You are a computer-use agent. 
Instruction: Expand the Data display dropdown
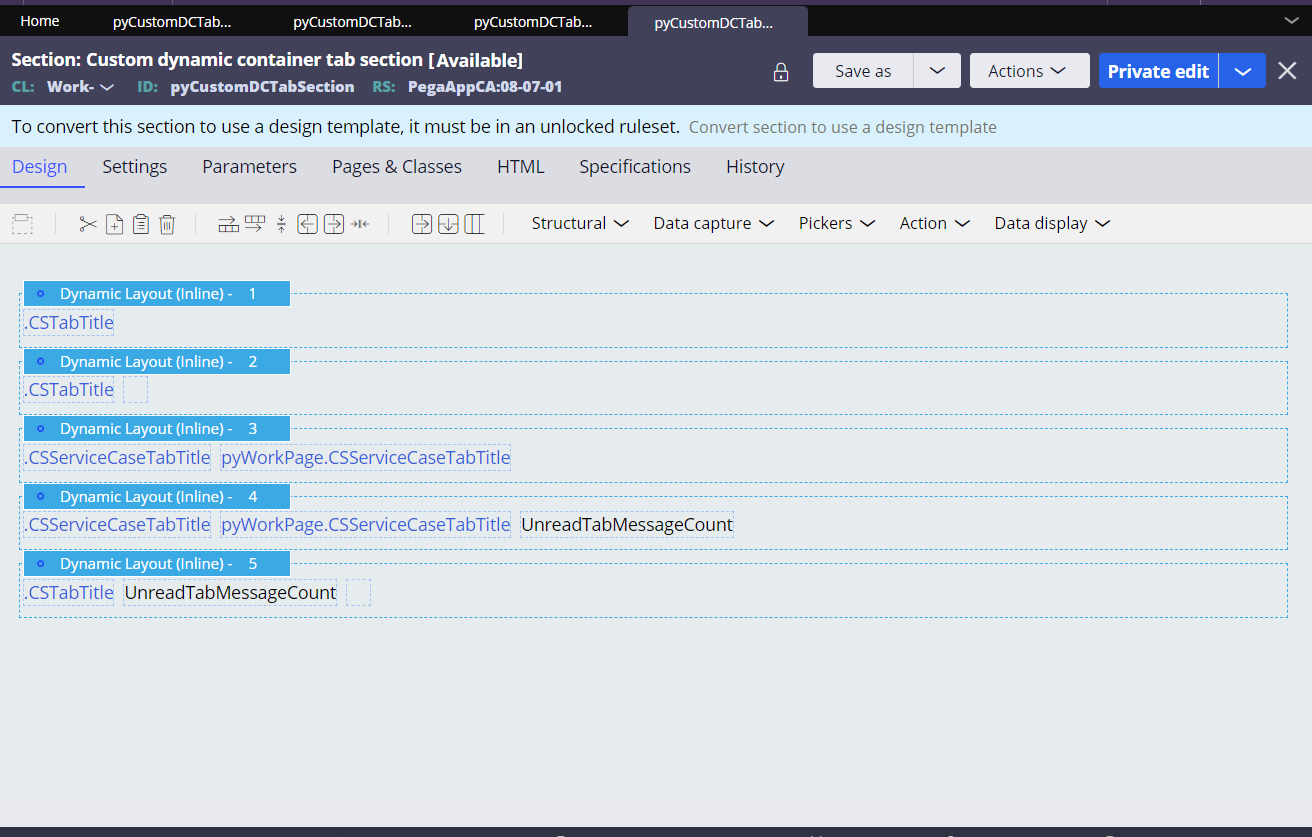pos(1052,223)
